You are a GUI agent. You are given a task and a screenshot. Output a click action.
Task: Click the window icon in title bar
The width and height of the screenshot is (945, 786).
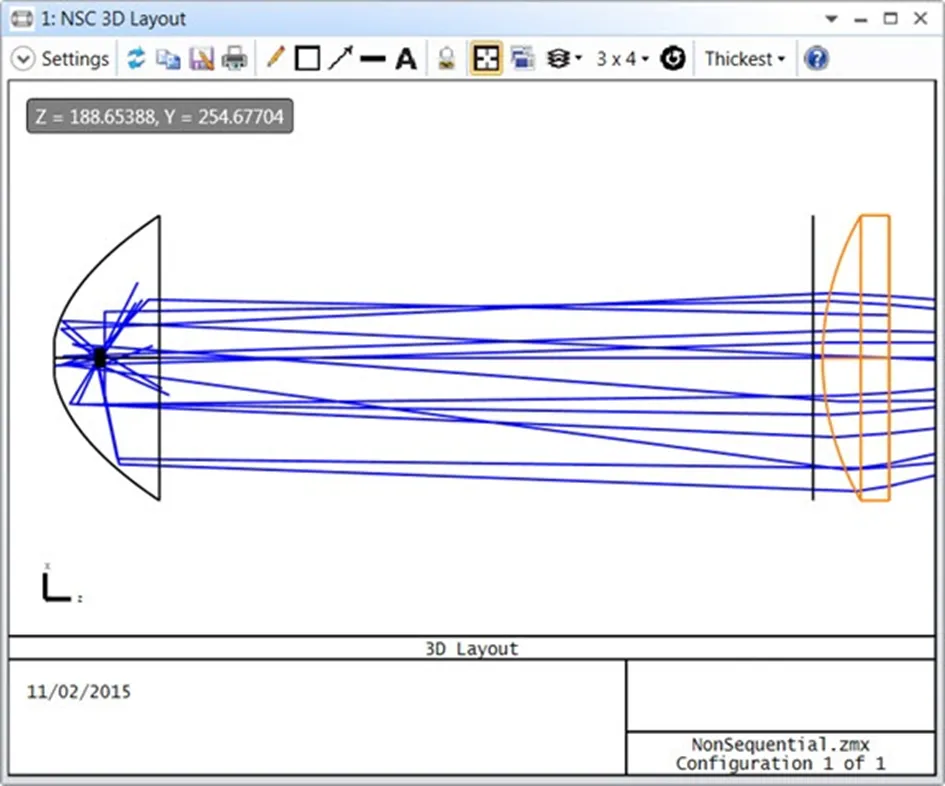(22, 19)
